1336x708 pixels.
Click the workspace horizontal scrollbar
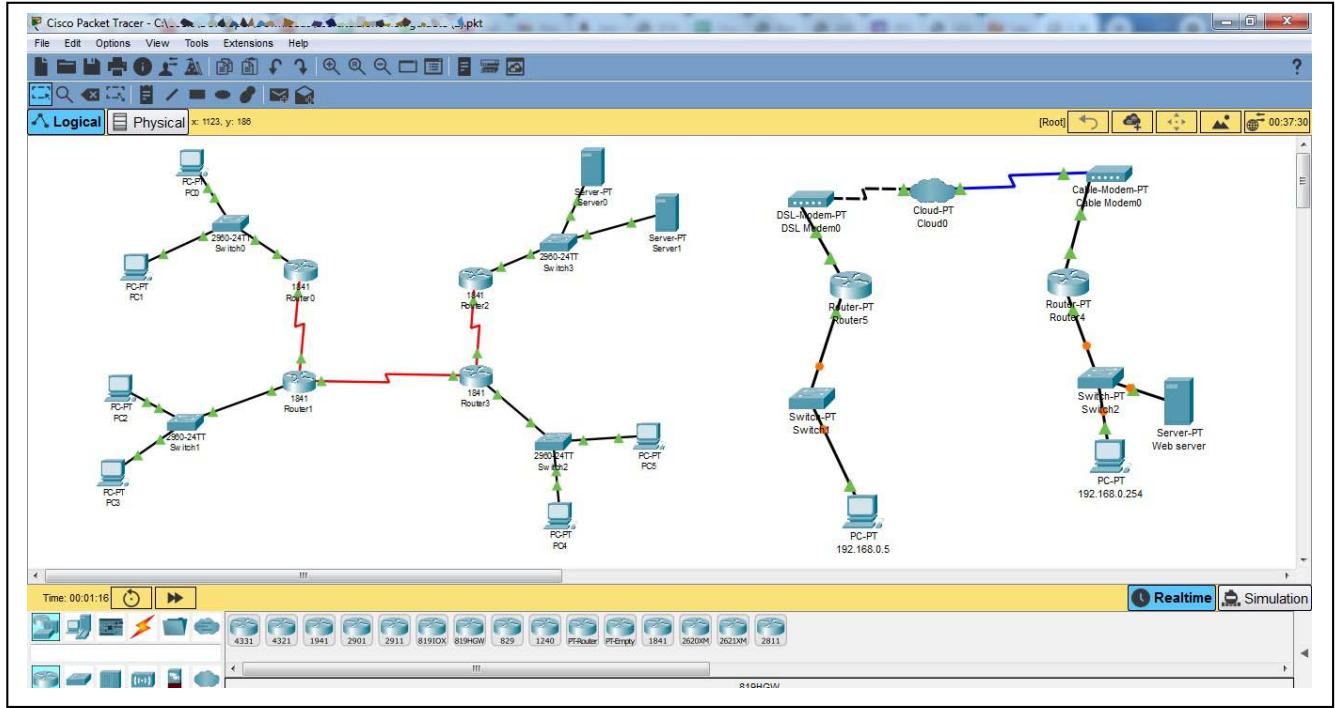(x=303, y=576)
